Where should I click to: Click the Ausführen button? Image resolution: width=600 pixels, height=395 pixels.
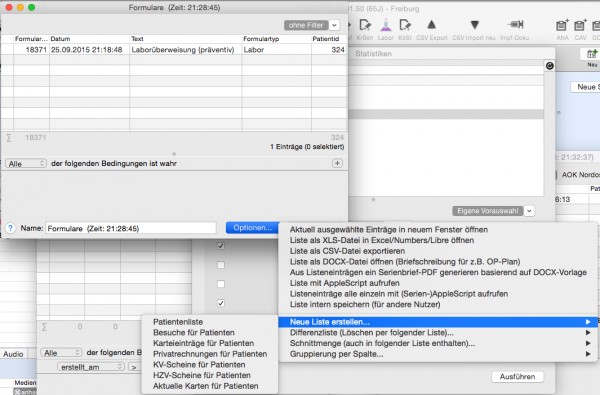point(517,377)
